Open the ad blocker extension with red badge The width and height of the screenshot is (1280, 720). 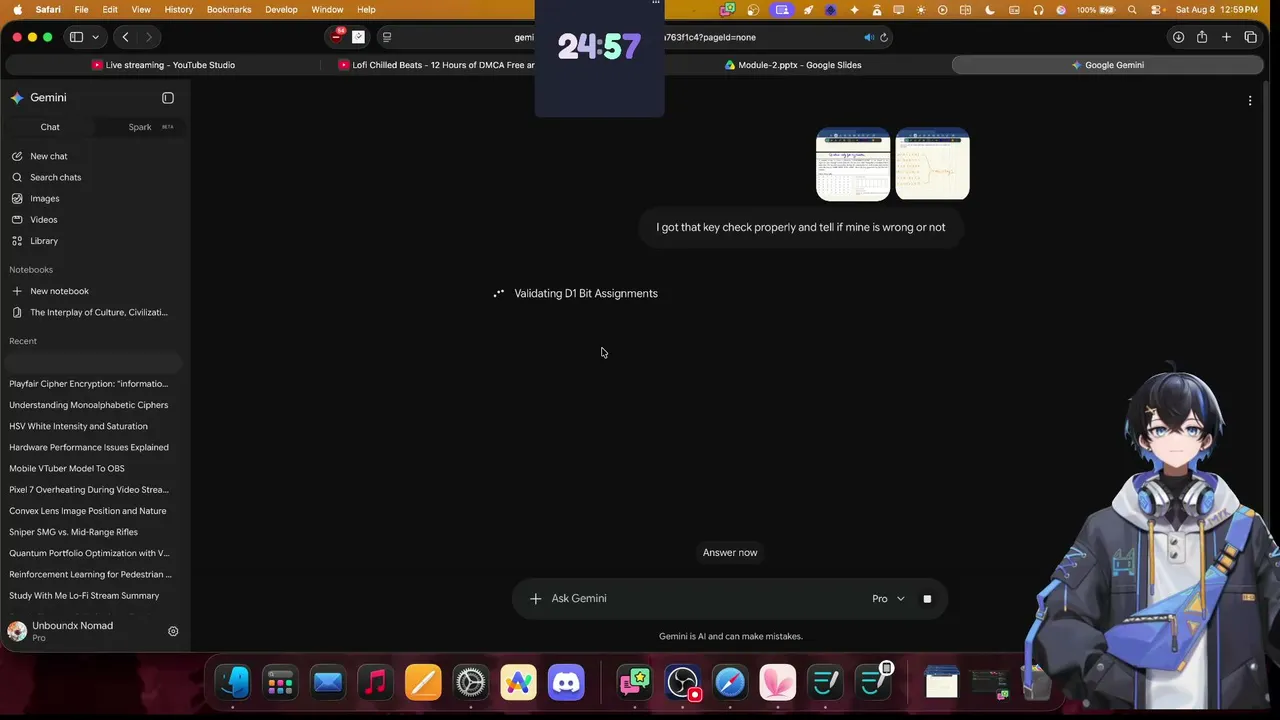[337, 37]
